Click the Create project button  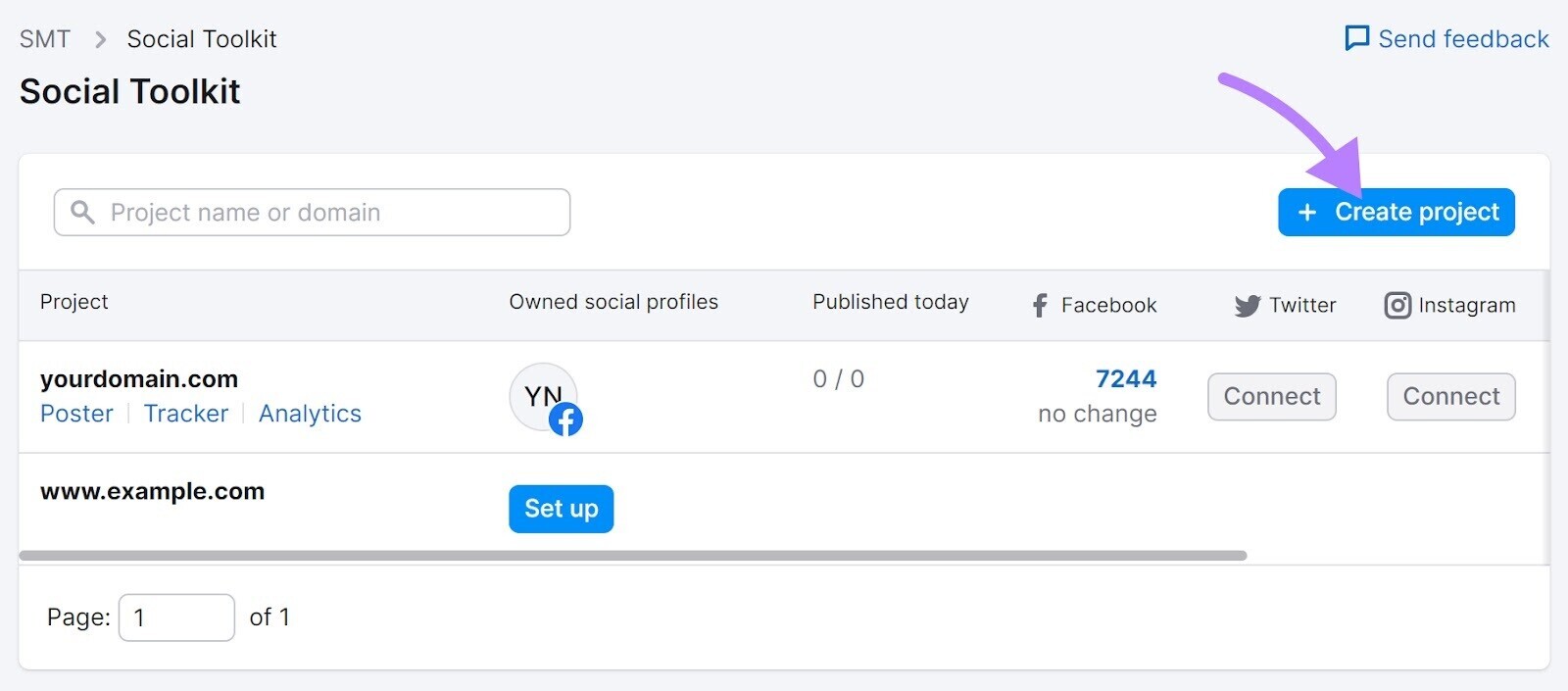(x=1396, y=212)
